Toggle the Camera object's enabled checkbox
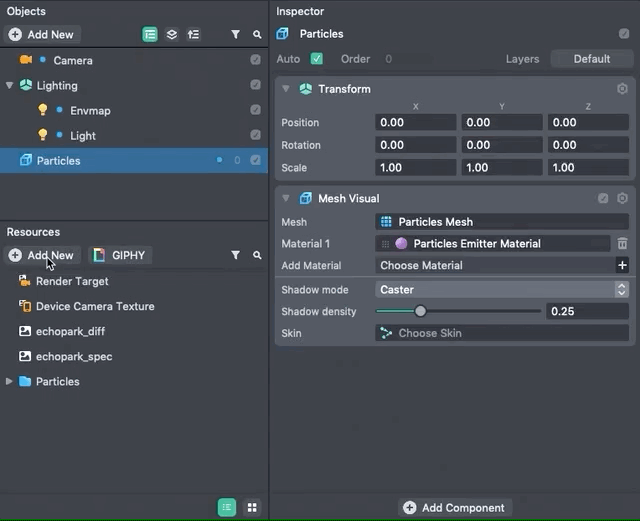 coord(256,60)
